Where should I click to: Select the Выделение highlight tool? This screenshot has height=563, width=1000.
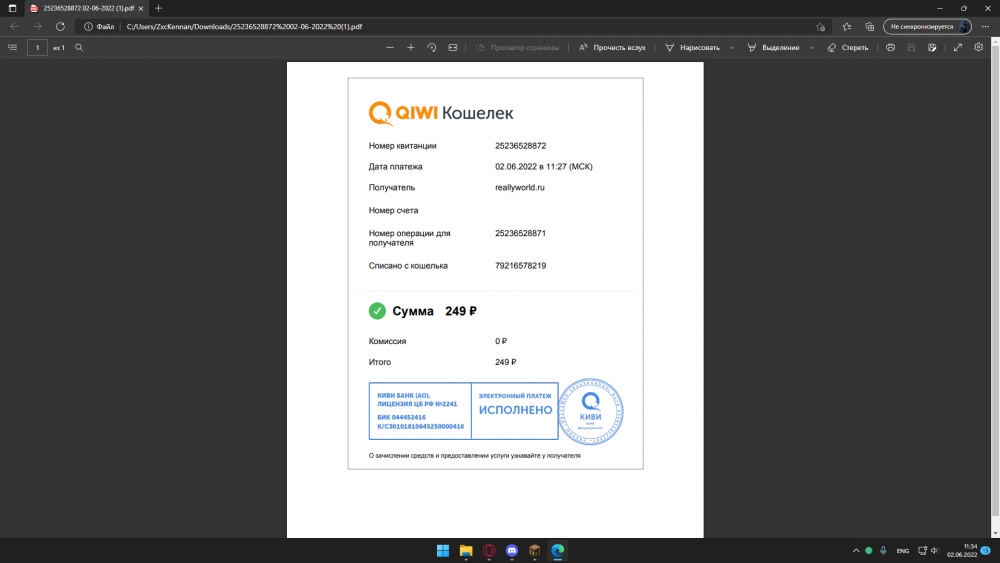(774, 47)
